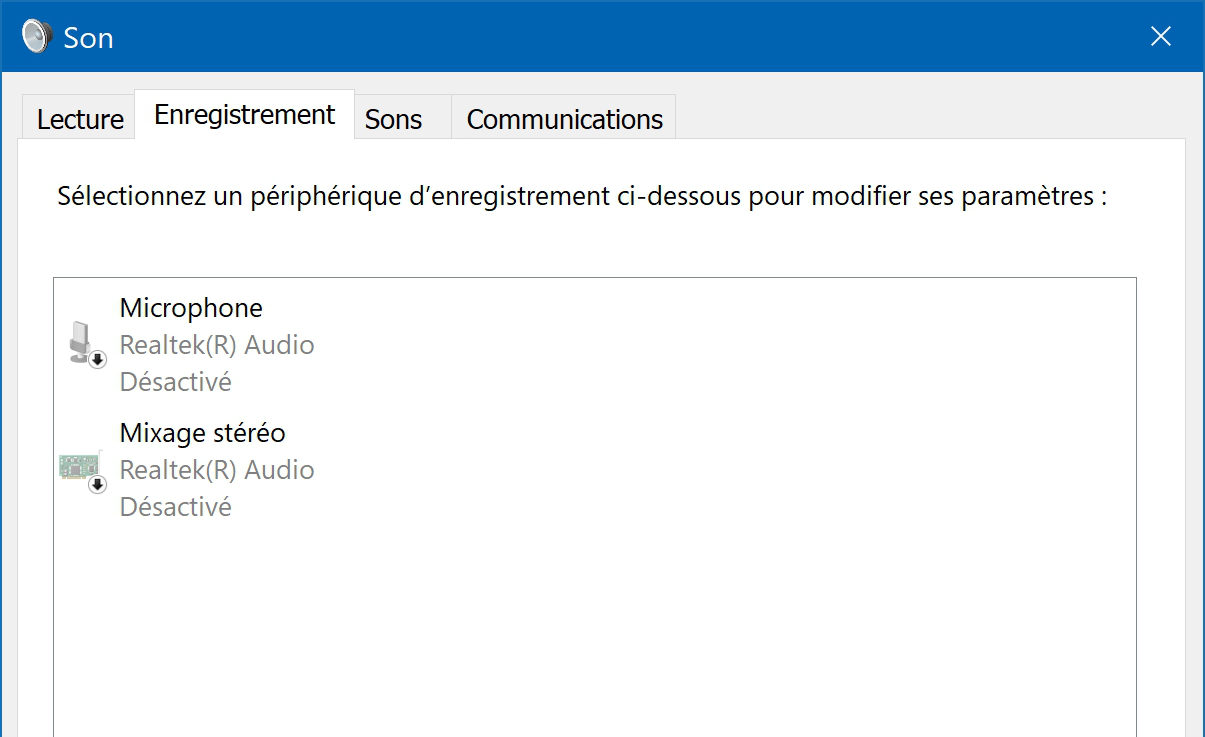
Task: Select the Enregistrement tab
Action: coord(244,114)
